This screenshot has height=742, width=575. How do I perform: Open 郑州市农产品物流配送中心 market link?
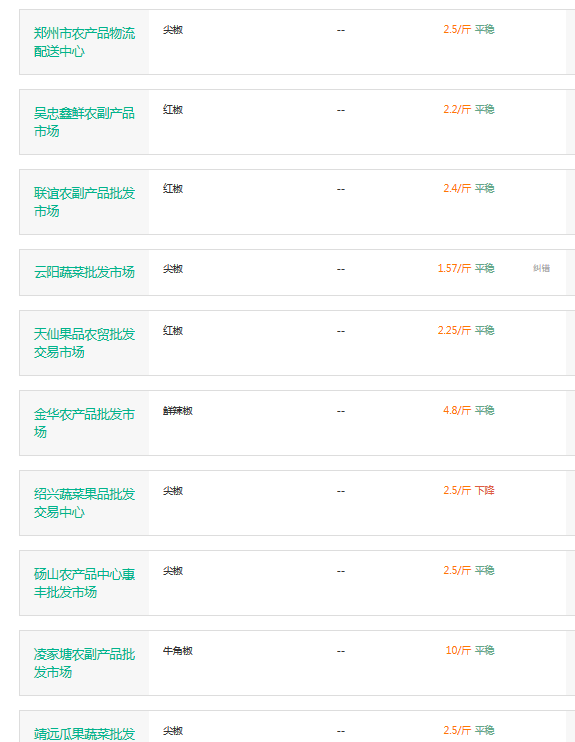coord(84,42)
